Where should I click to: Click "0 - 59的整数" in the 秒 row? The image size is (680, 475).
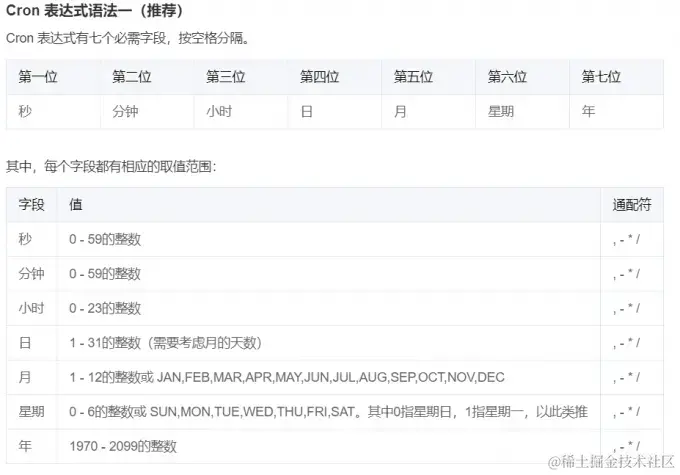pos(105,239)
